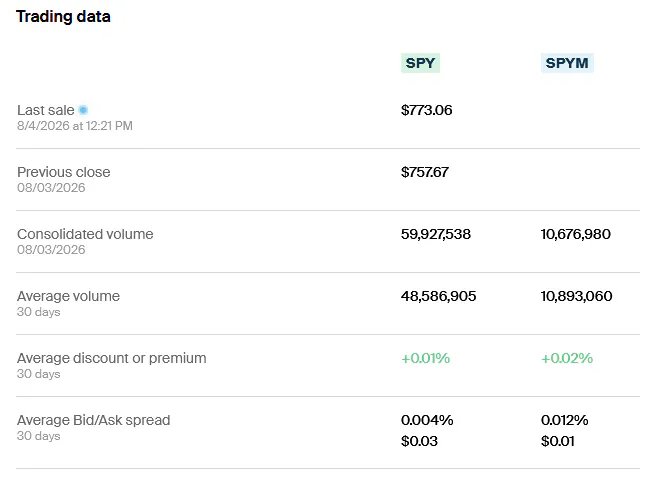Click the Last sale label
The image size is (653, 478).
[x=46, y=110]
